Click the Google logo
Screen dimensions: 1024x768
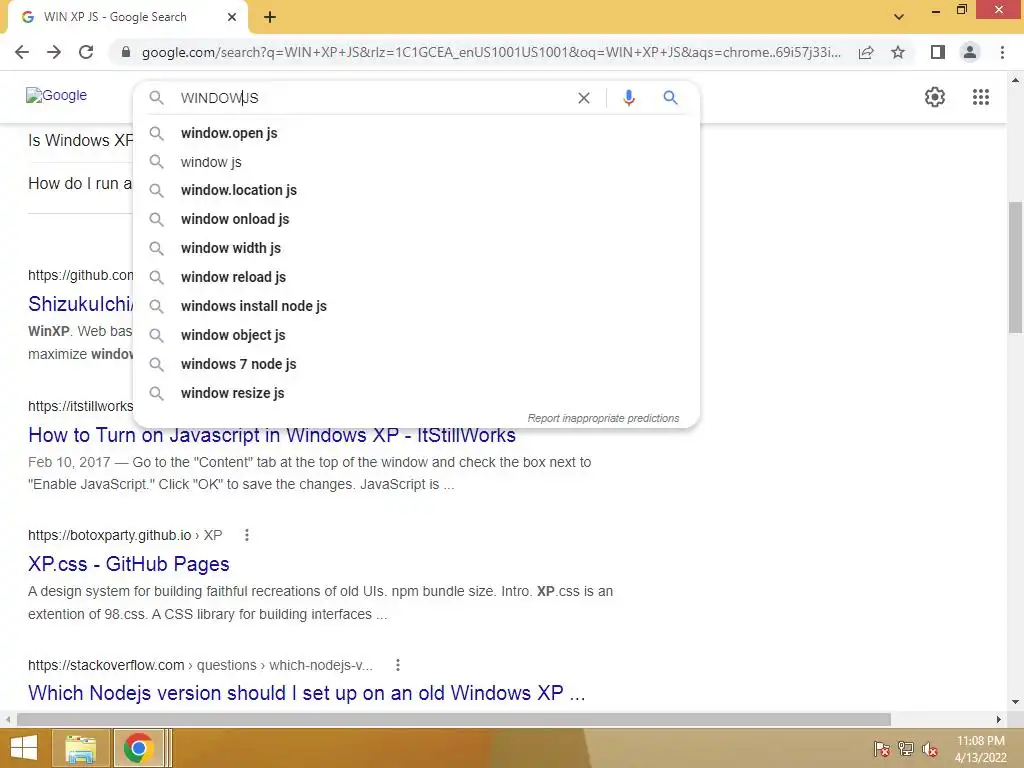(56, 95)
